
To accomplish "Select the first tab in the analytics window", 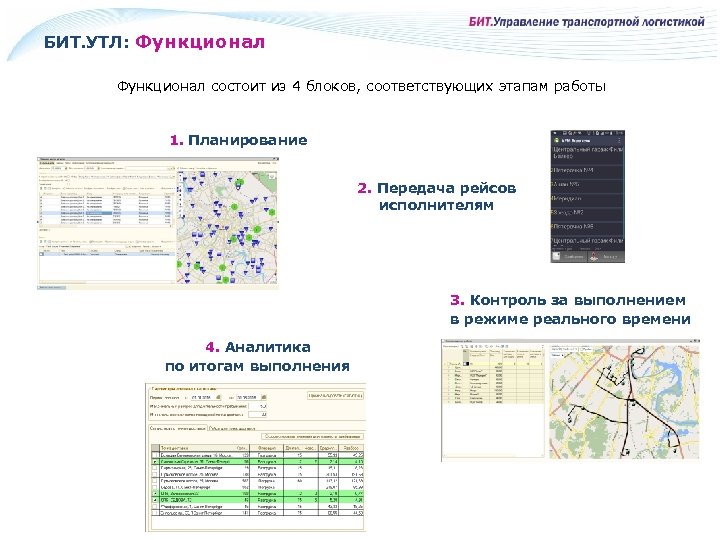I will coord(178,428).
